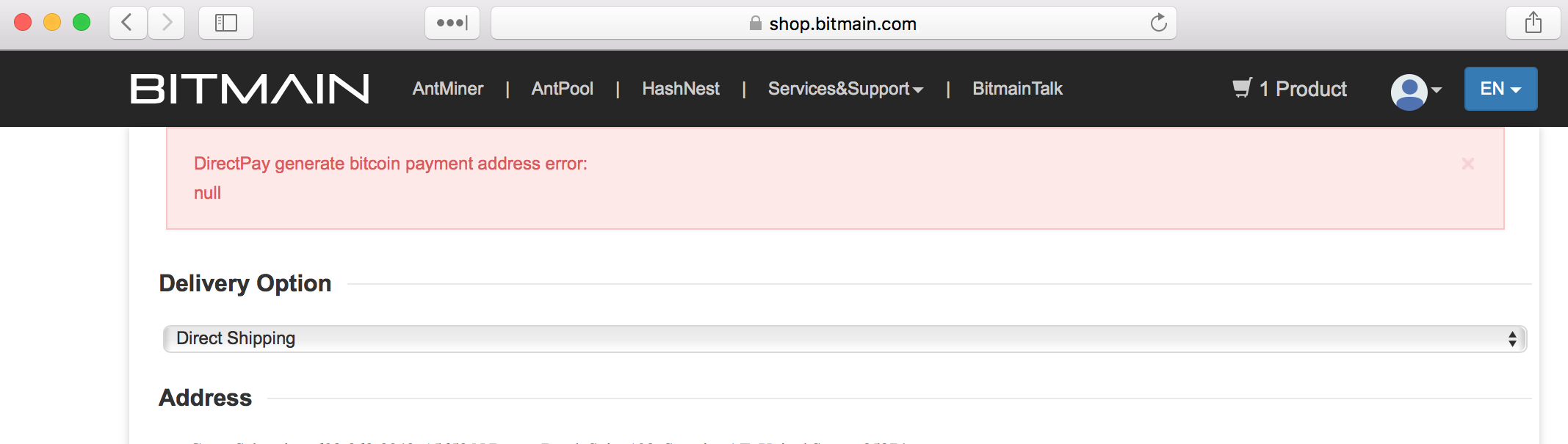Dismiss the DirectPay error alert

(1468, 164)
